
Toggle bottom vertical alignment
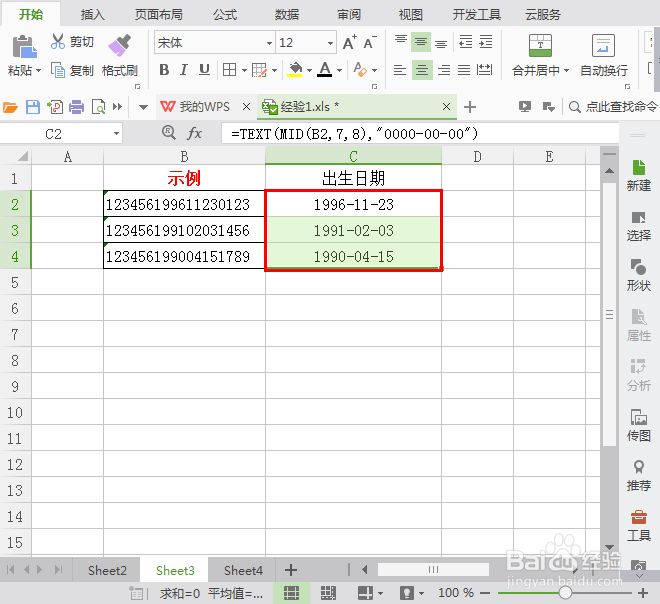[441, 42]
